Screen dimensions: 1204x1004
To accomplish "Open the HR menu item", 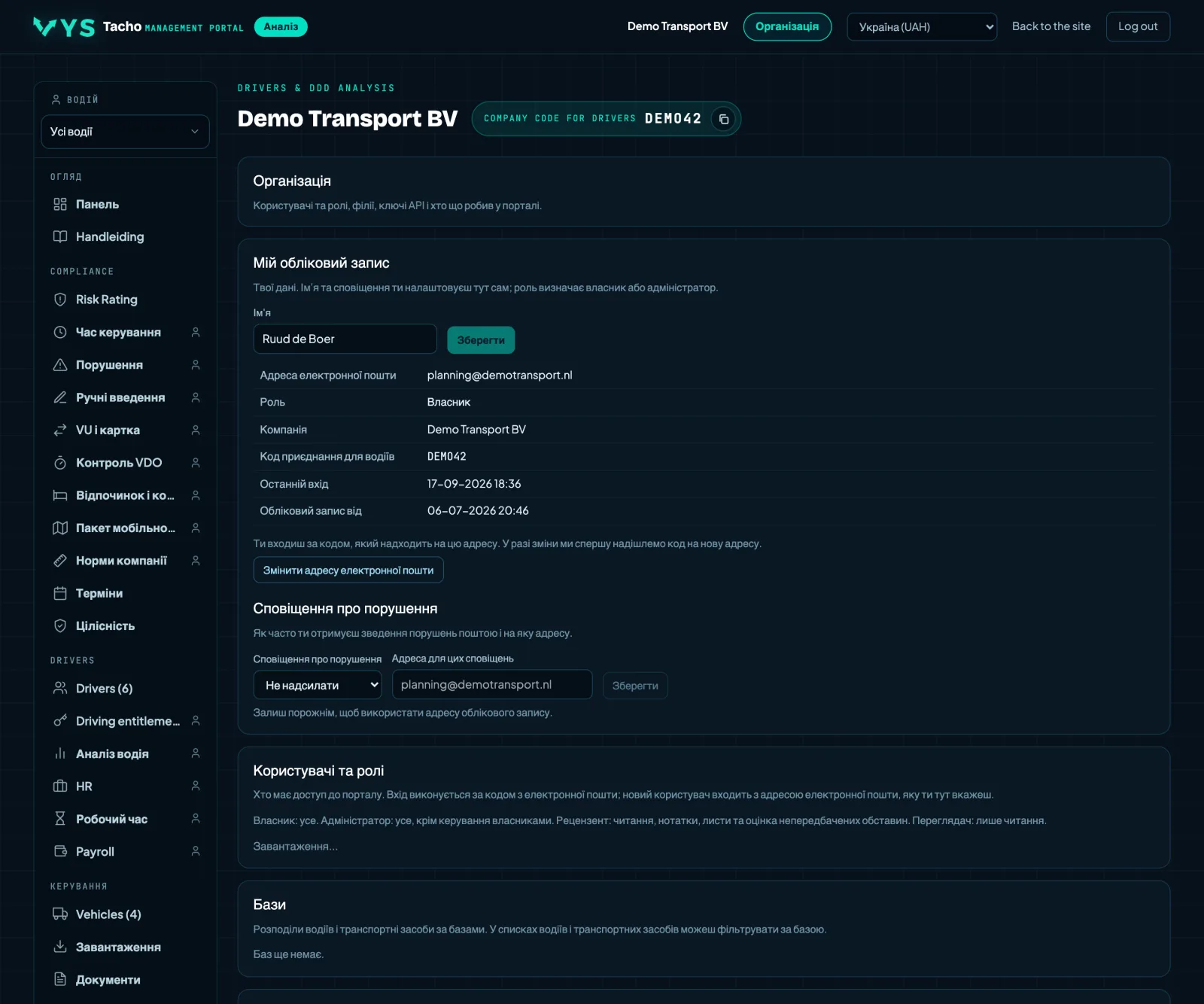I will (84, 786).
